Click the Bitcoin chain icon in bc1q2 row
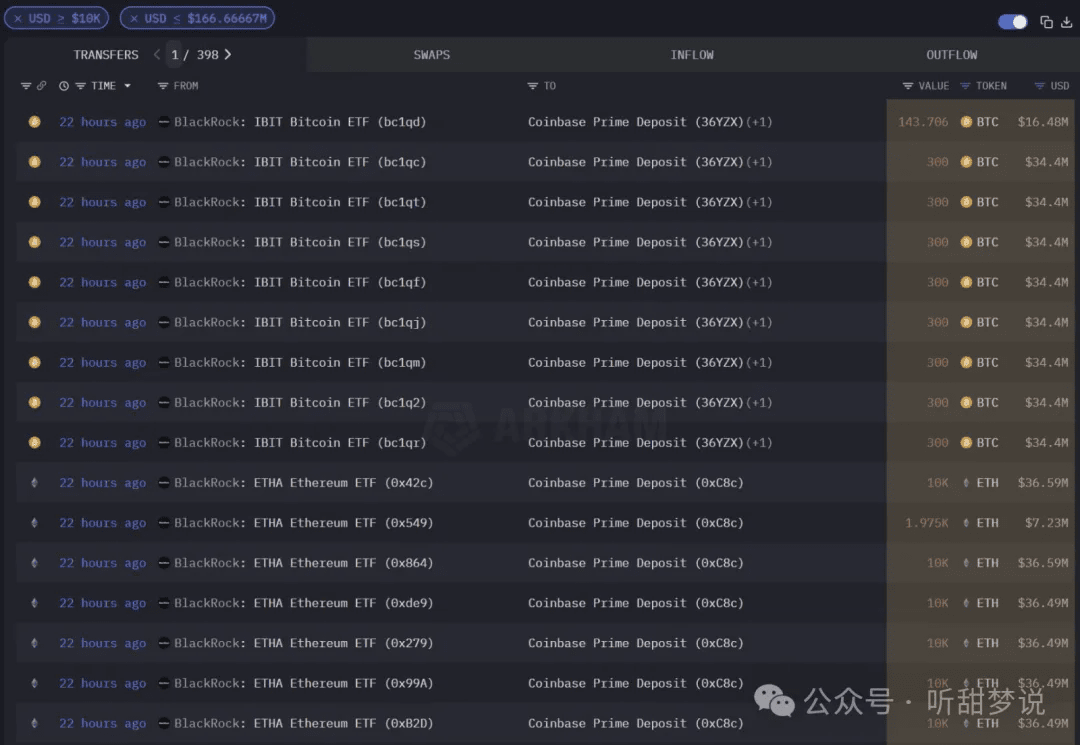 pos(34,402)
